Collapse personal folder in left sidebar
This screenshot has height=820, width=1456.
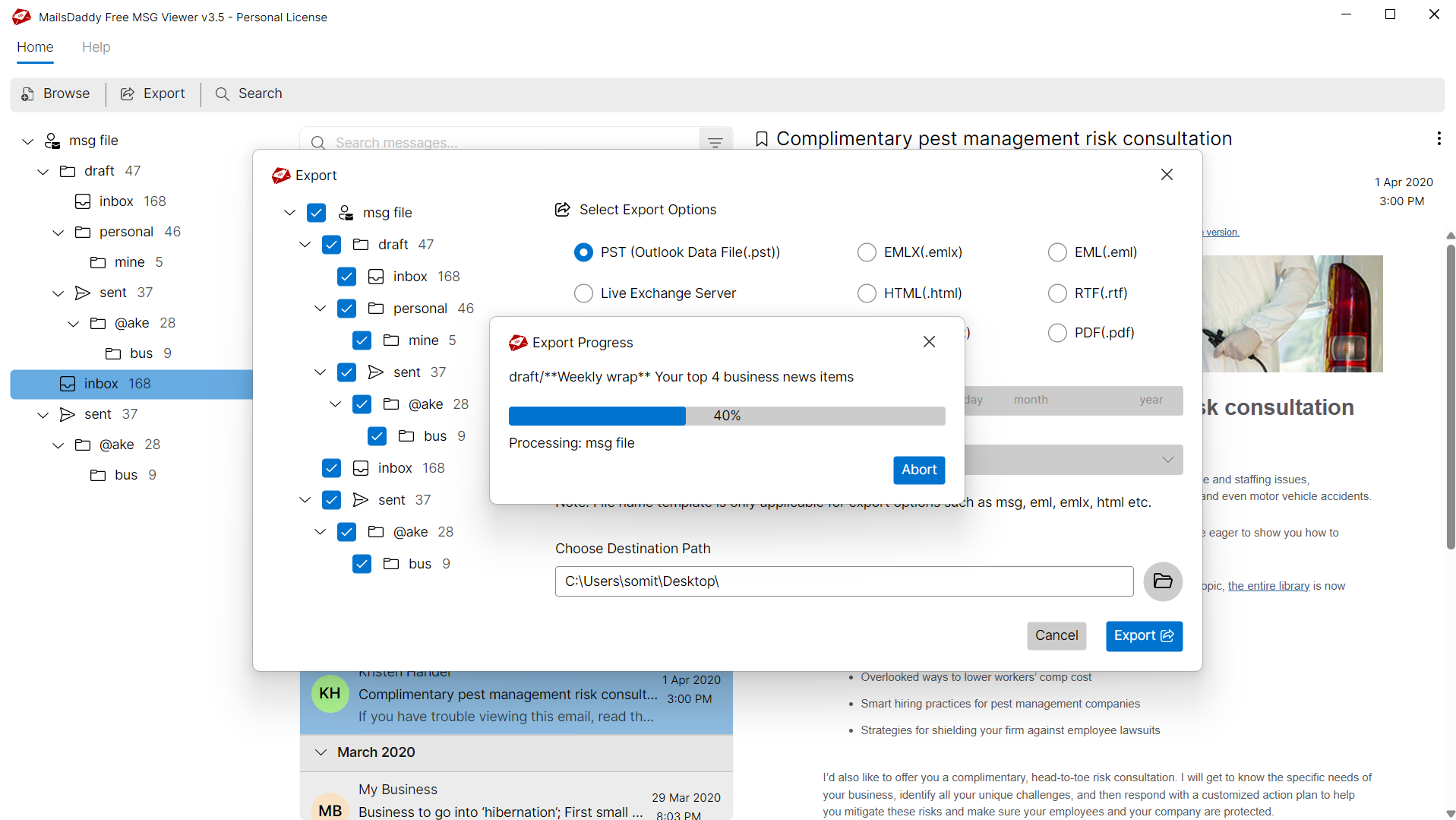(x=58, y=232)
